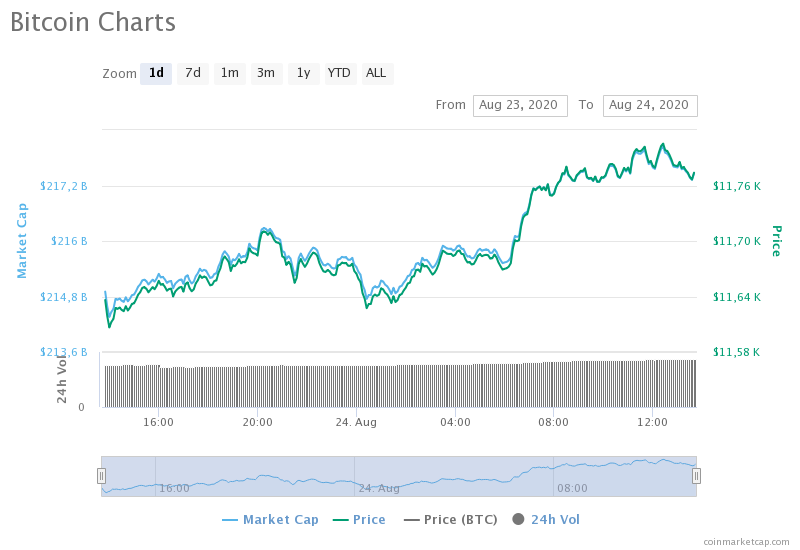Toggle the Market Cap series in legend
Viewport: 800px width, 550px height.
[x=270, y=520]
